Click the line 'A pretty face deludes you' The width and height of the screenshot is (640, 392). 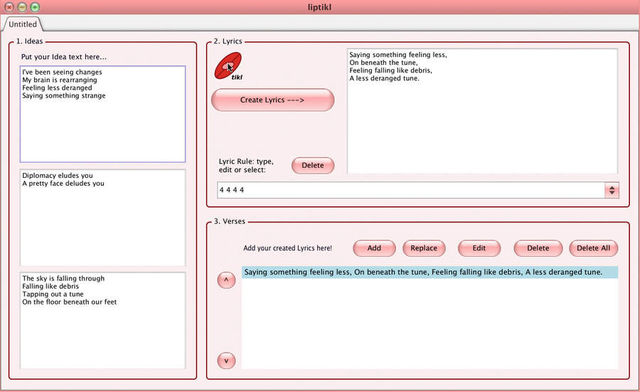(63, 183)
